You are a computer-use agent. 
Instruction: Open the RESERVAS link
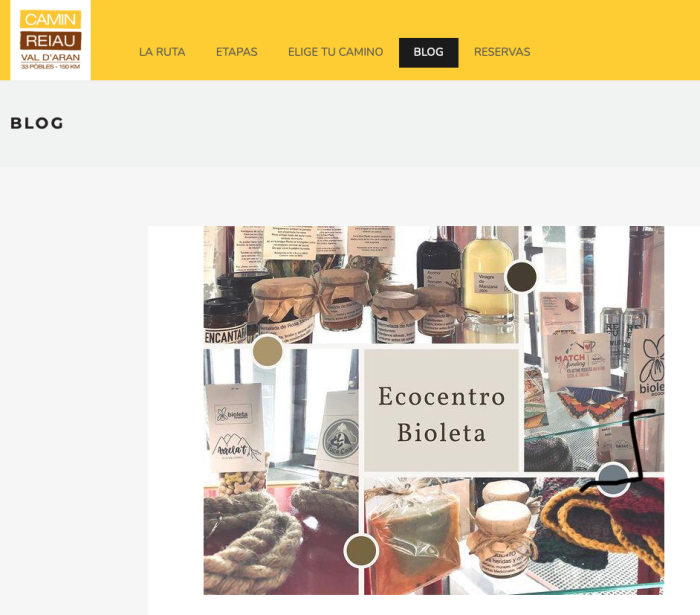click(502, 52)
